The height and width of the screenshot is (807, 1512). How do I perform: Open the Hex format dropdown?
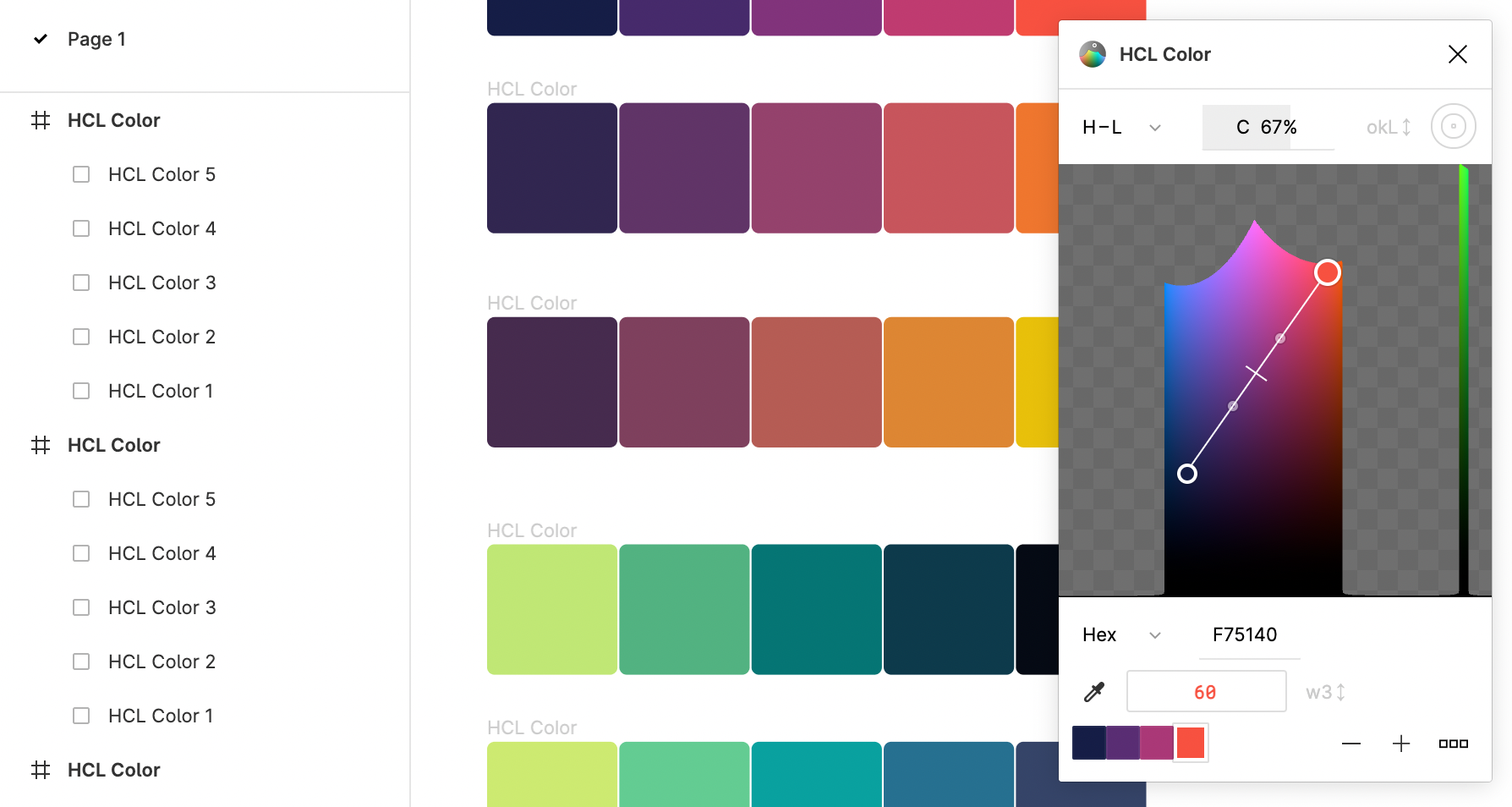click(1121, 635)
